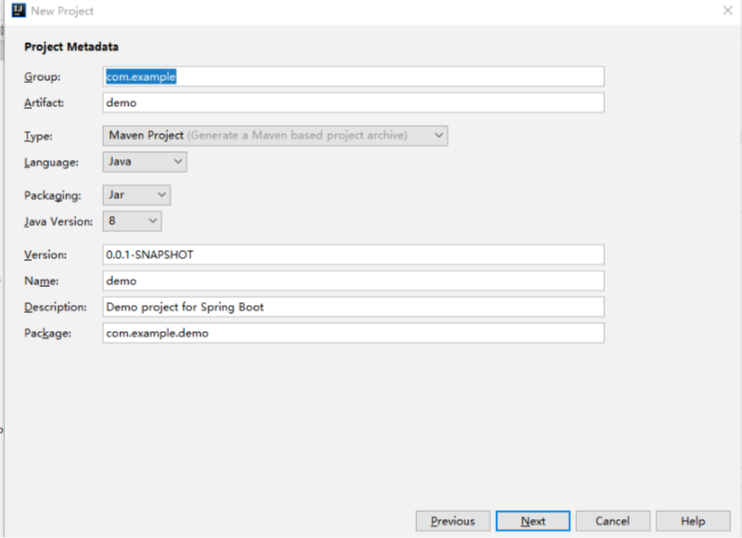Click the Version label
This screenshot has height=538, width=742.
coord(45,255)
